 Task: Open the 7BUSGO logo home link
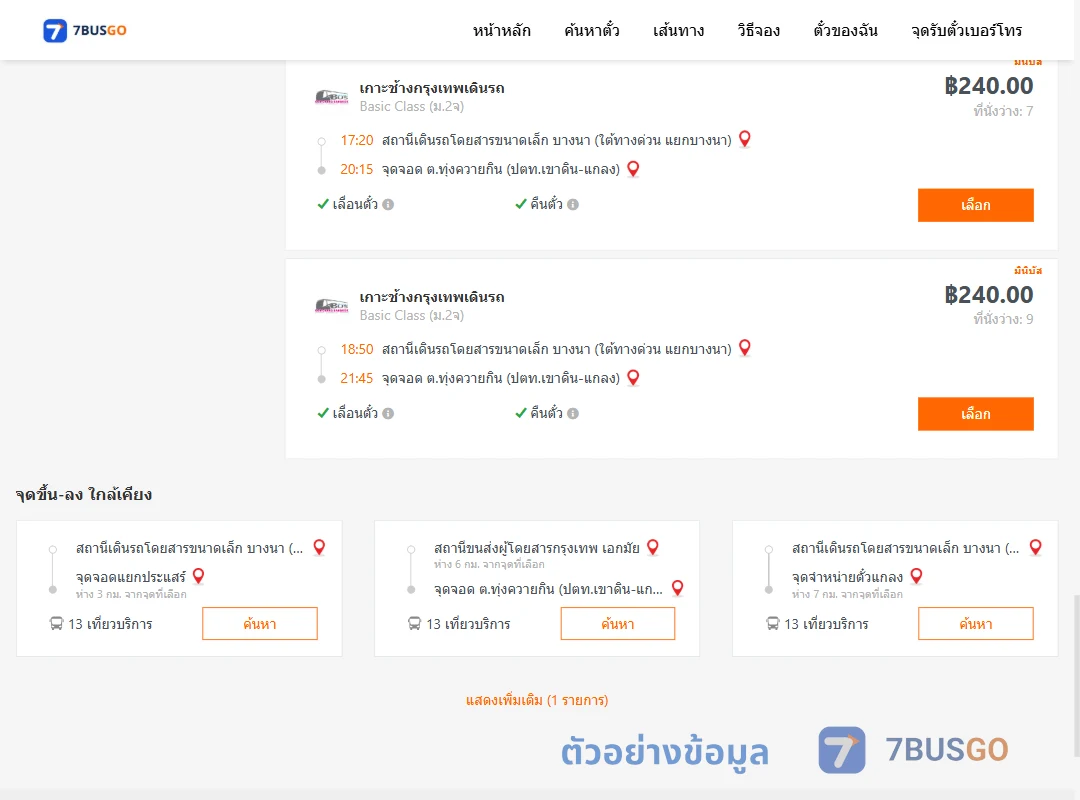(x=85, y=30)
